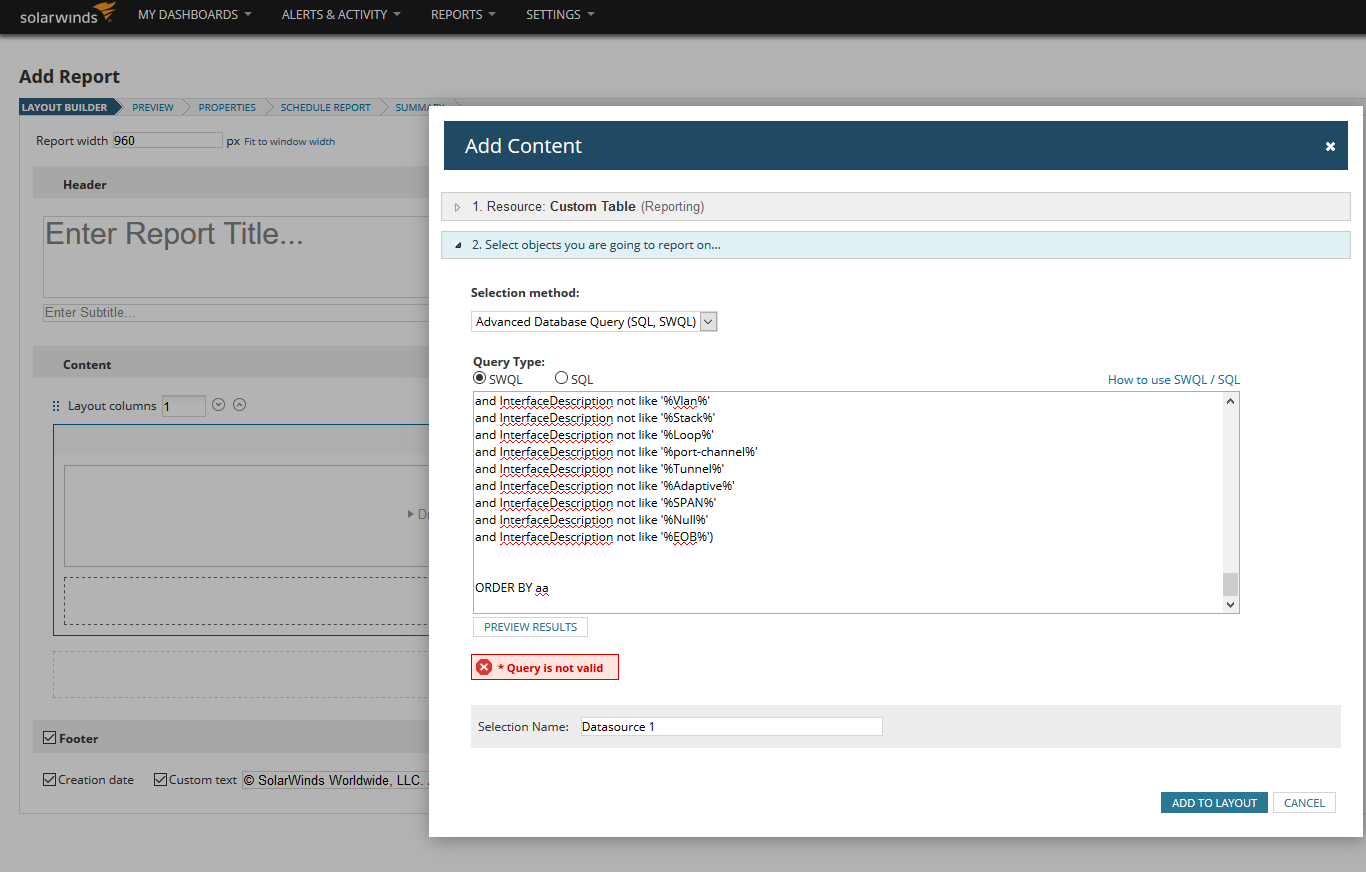Viewport: 1366px width, 872px height.
Task: Open the Settings menu
Action: click(560, 15)
